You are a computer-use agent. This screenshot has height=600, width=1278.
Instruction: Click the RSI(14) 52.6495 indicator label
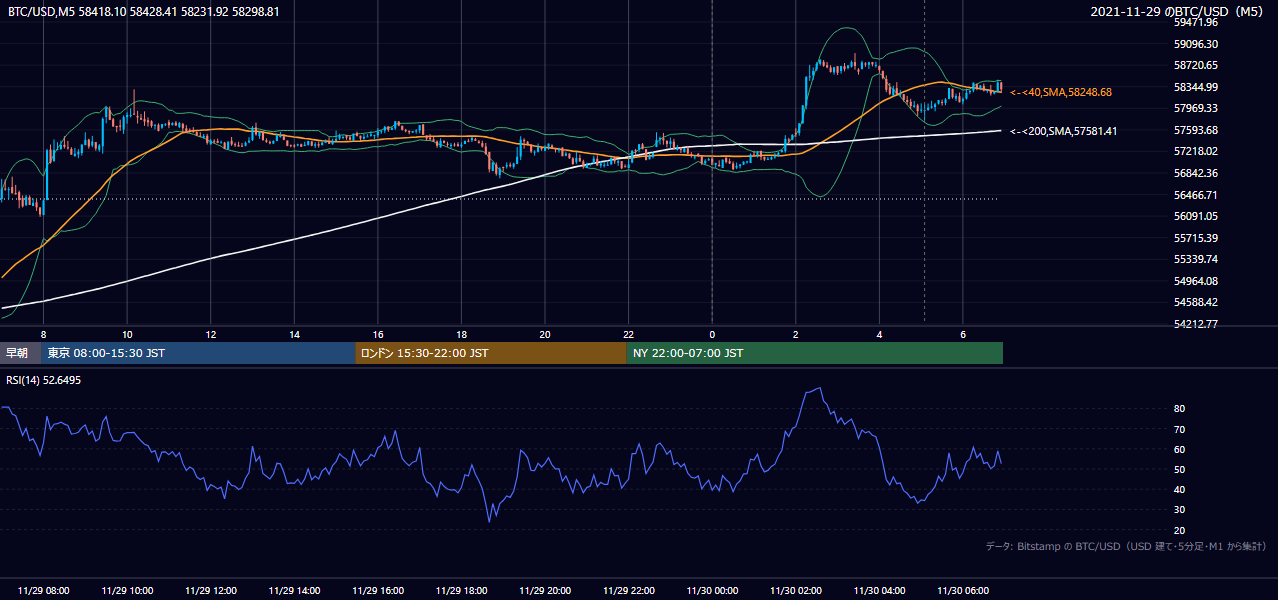44,381
